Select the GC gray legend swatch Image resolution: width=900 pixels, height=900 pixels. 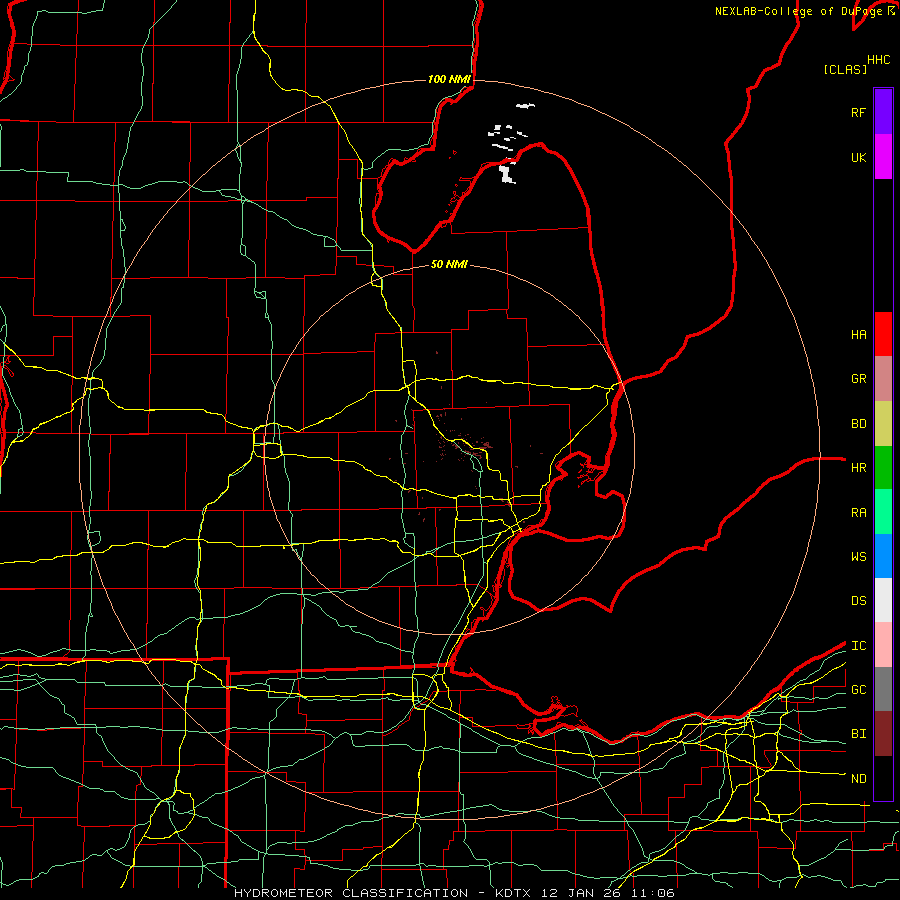[x=883, y=689]
